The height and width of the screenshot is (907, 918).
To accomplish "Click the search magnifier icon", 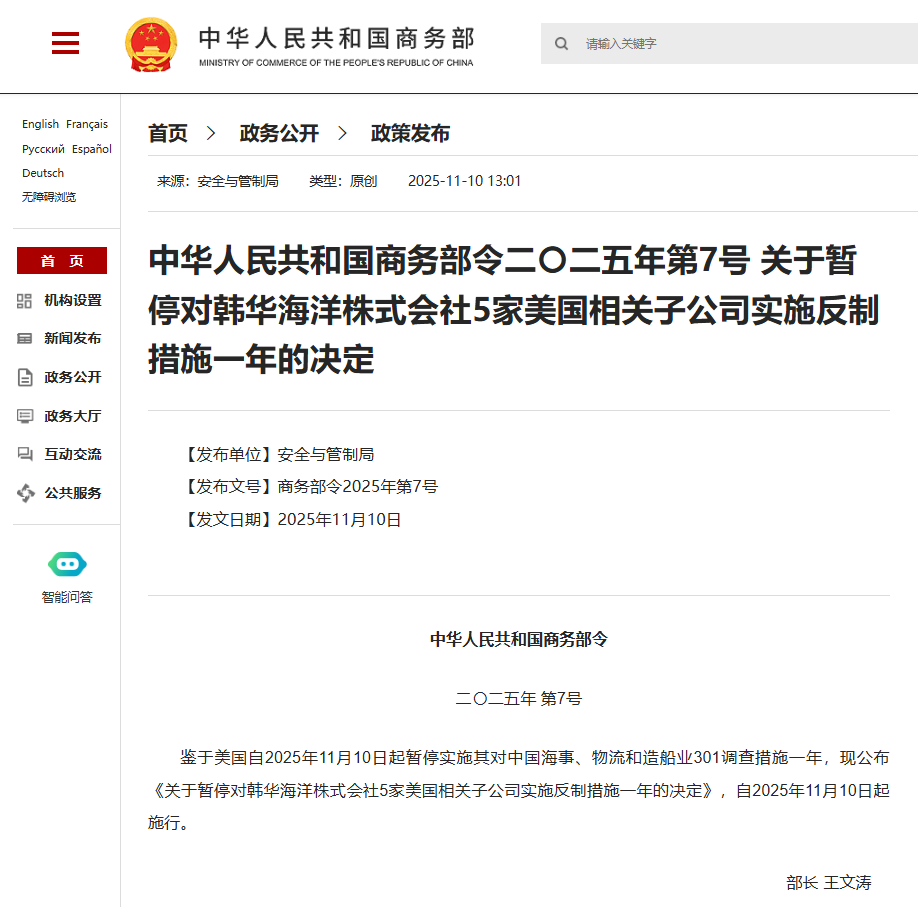I will click(561, 43).
